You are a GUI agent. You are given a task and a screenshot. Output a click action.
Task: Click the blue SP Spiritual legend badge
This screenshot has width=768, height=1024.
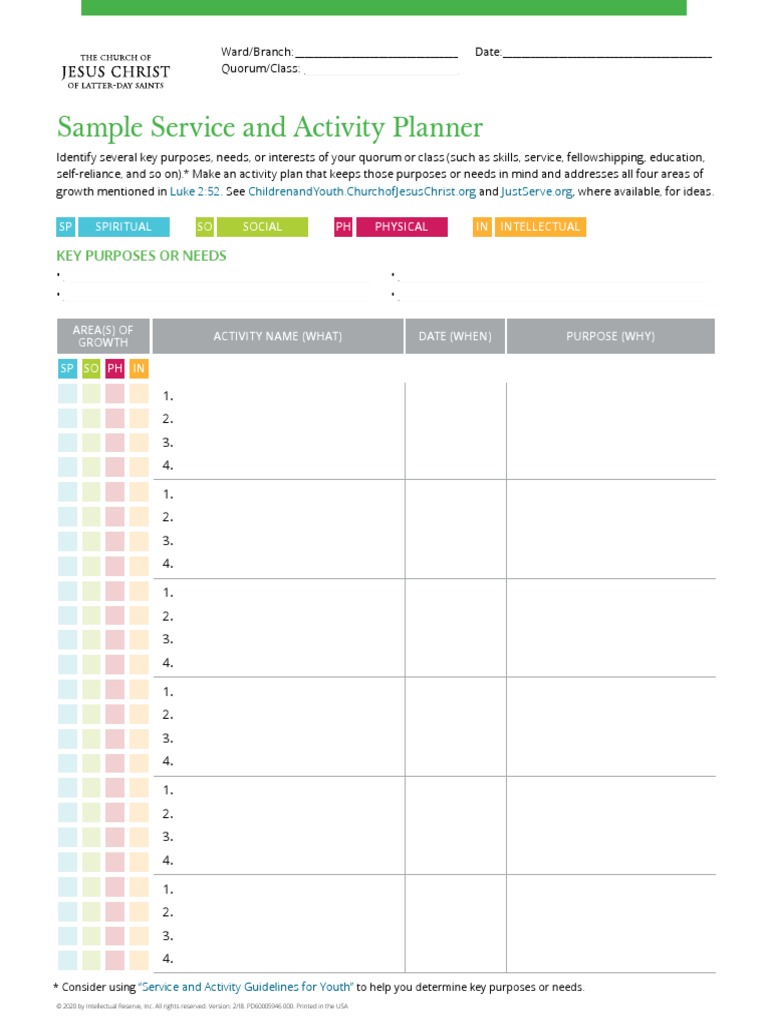click(x=112, y=227)
